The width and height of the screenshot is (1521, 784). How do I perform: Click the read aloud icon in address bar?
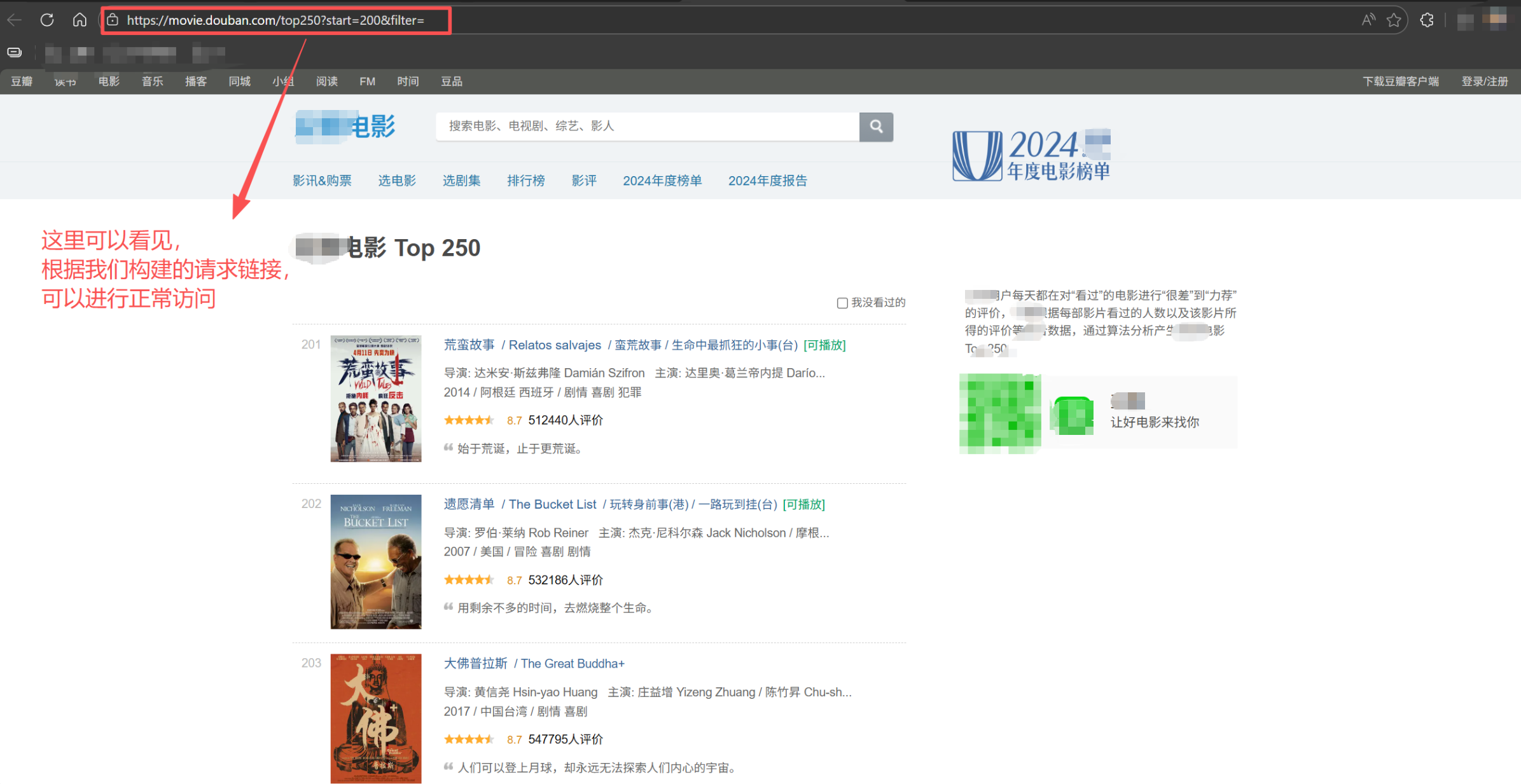click(x=1368, y=20)
